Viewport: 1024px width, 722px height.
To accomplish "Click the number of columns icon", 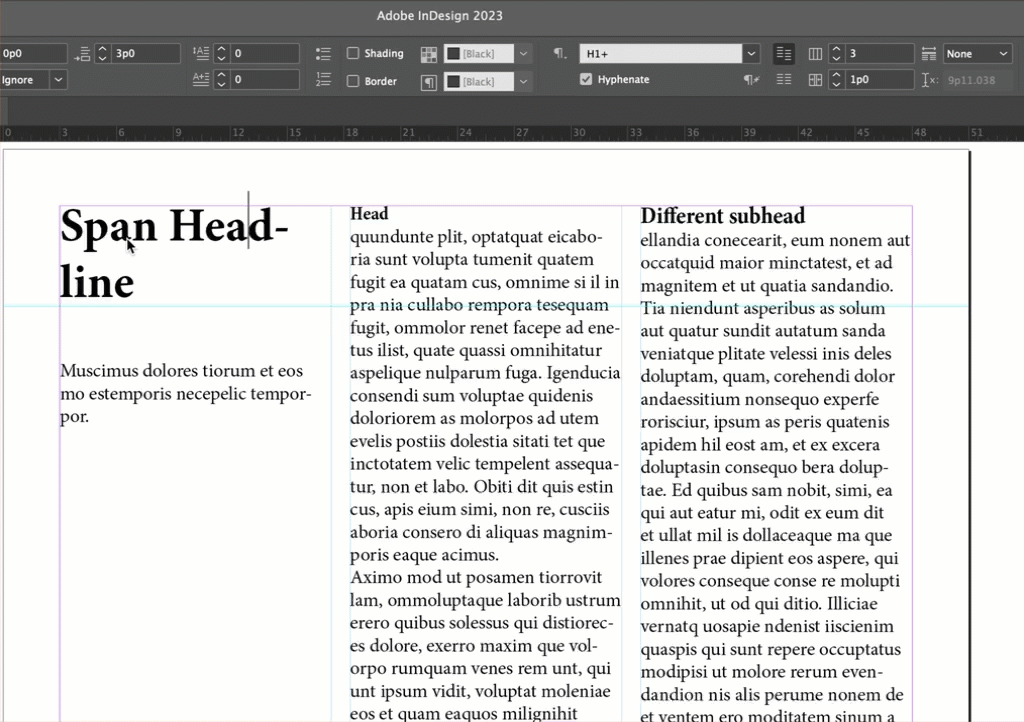I will [x=815, y=54].
